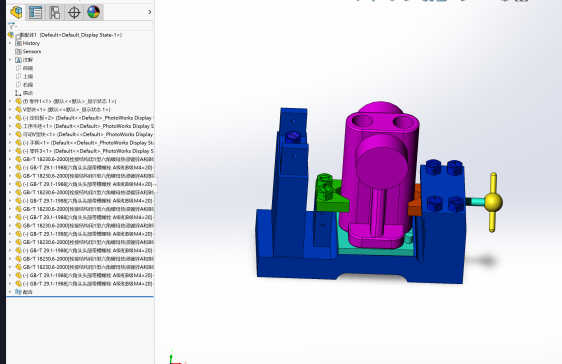Expand the 注解 annotations node

pyautogui.click(x=10, y=60)
